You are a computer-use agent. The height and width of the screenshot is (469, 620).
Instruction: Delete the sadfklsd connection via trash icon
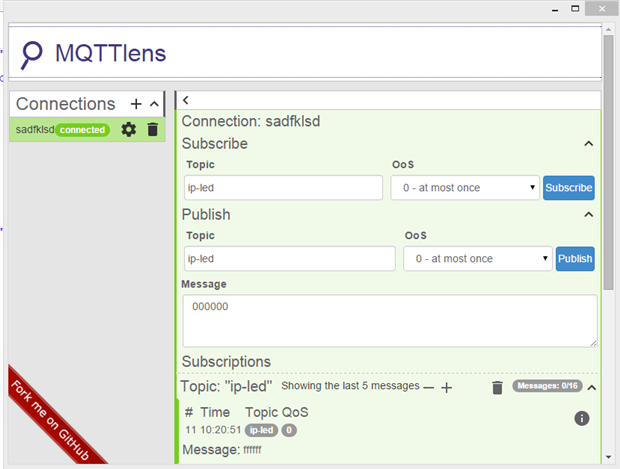tap(152, 129)
